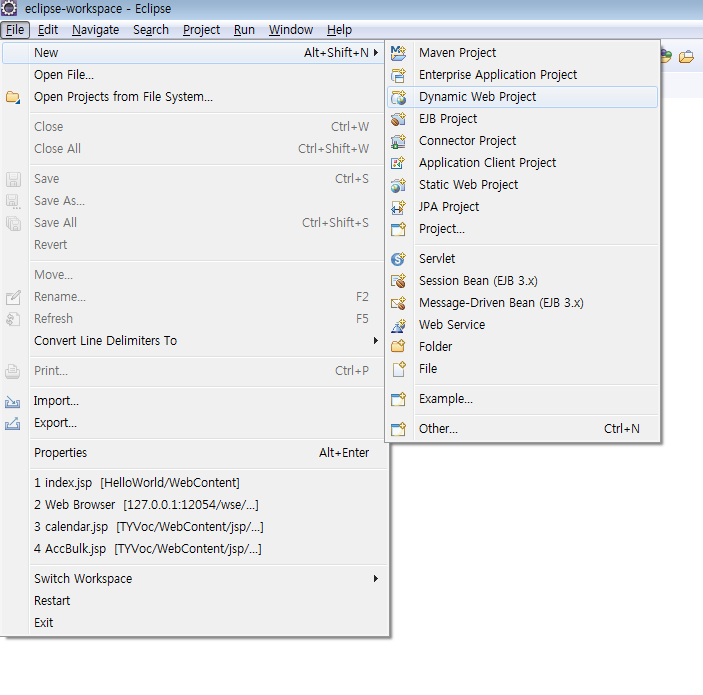
Task: Open recent file 1 index.jsp
Action: 193,483
